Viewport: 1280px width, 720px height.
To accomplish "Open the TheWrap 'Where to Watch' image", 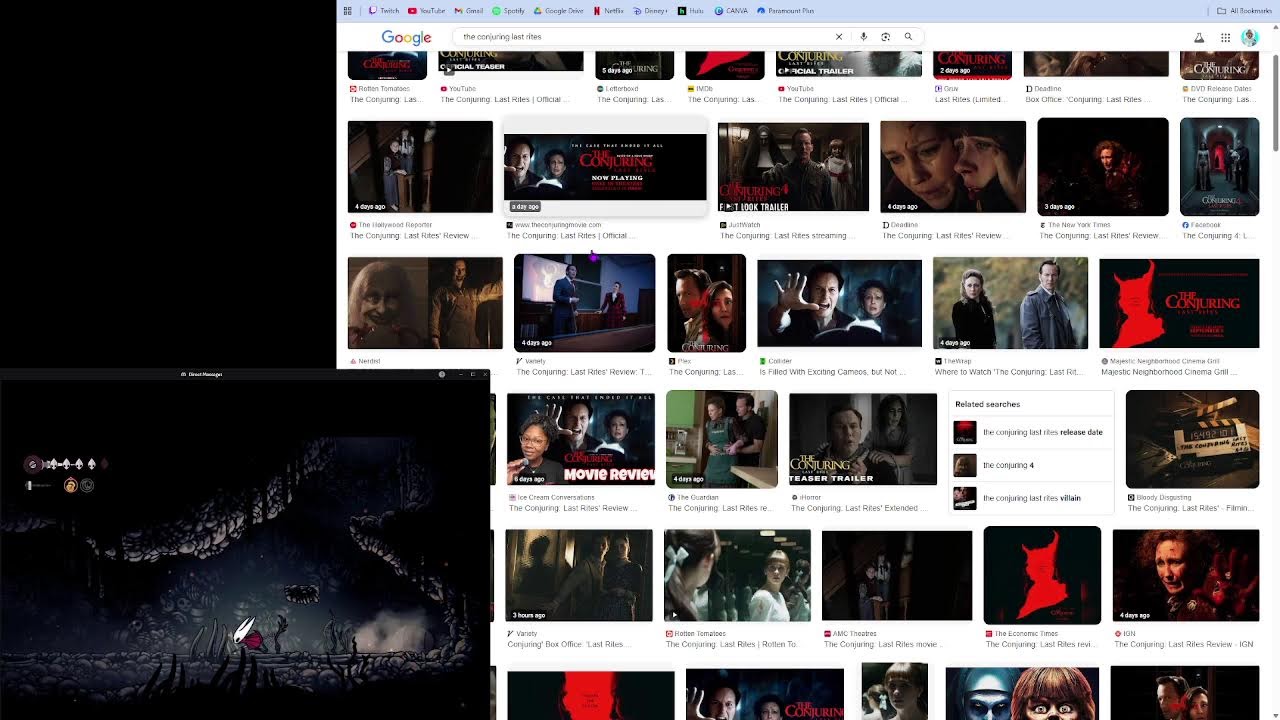I will pyautogui.click(x=1010, y=303).
